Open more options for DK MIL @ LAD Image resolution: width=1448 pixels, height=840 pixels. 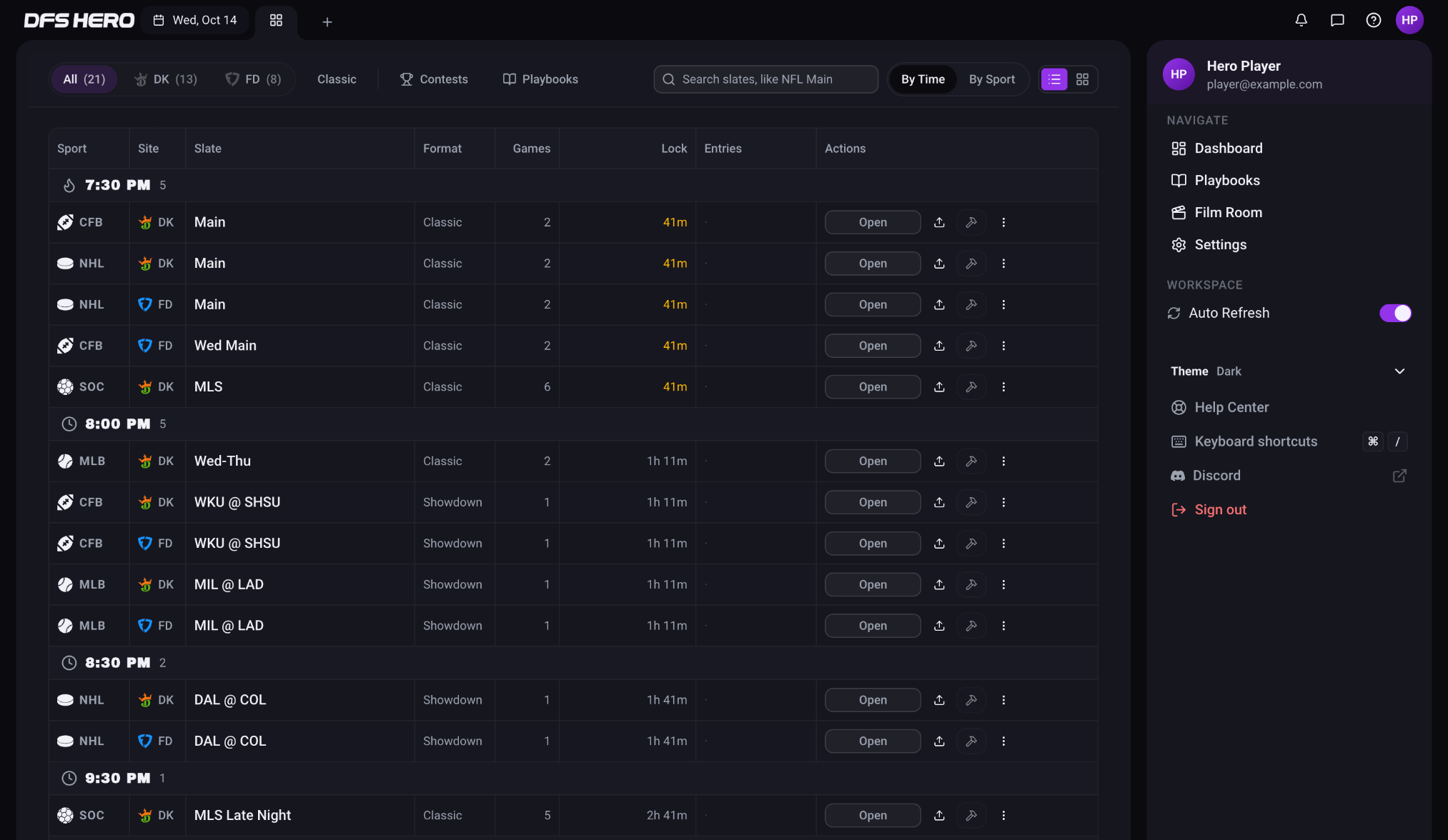[1003, 585]
